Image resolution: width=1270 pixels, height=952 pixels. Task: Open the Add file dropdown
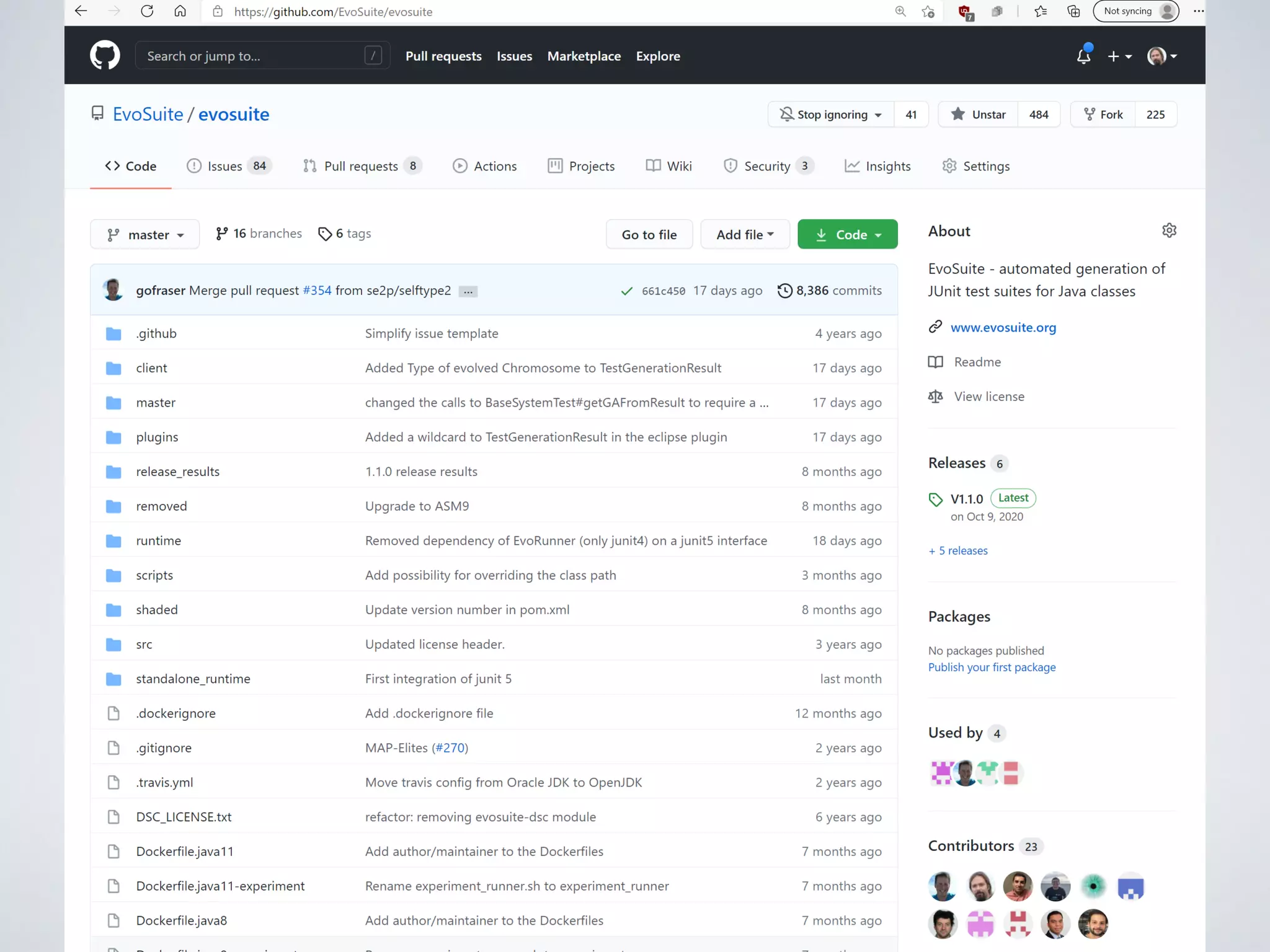click(x=745, y=235)
